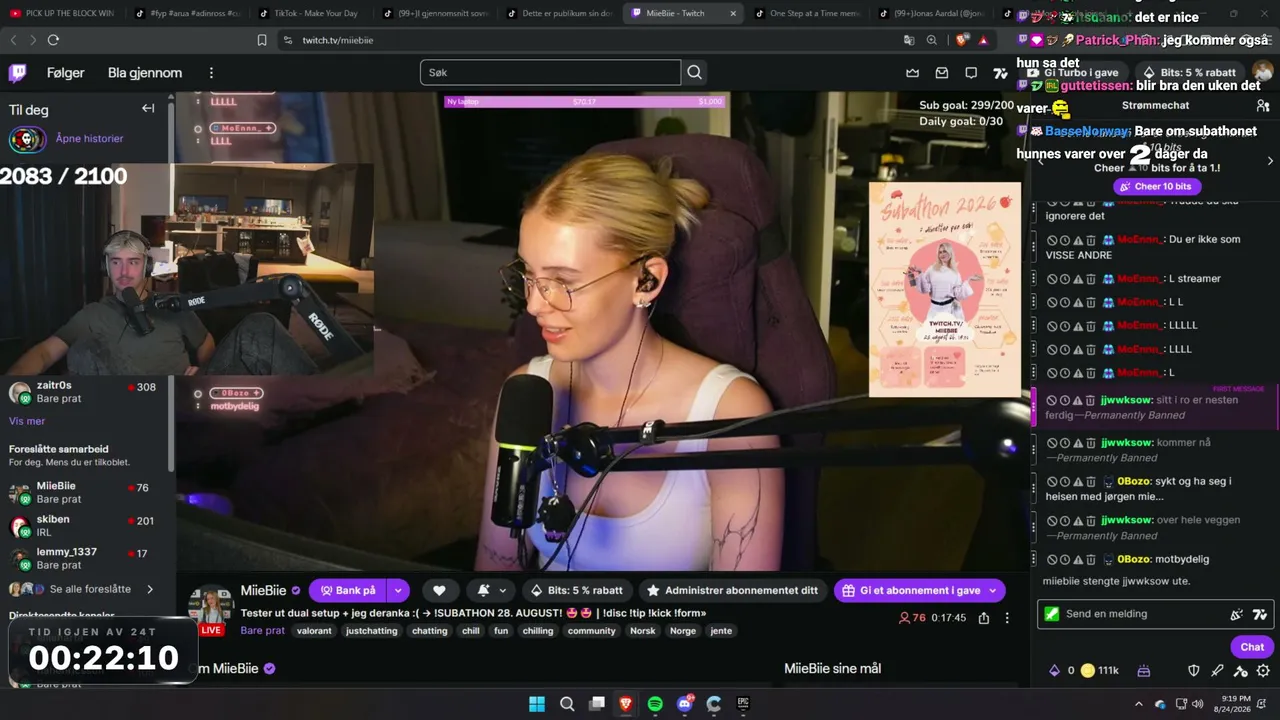Open the channel points treasure chest icon
This screenshot has width=1280, height=720.
tap(1144, 671)
